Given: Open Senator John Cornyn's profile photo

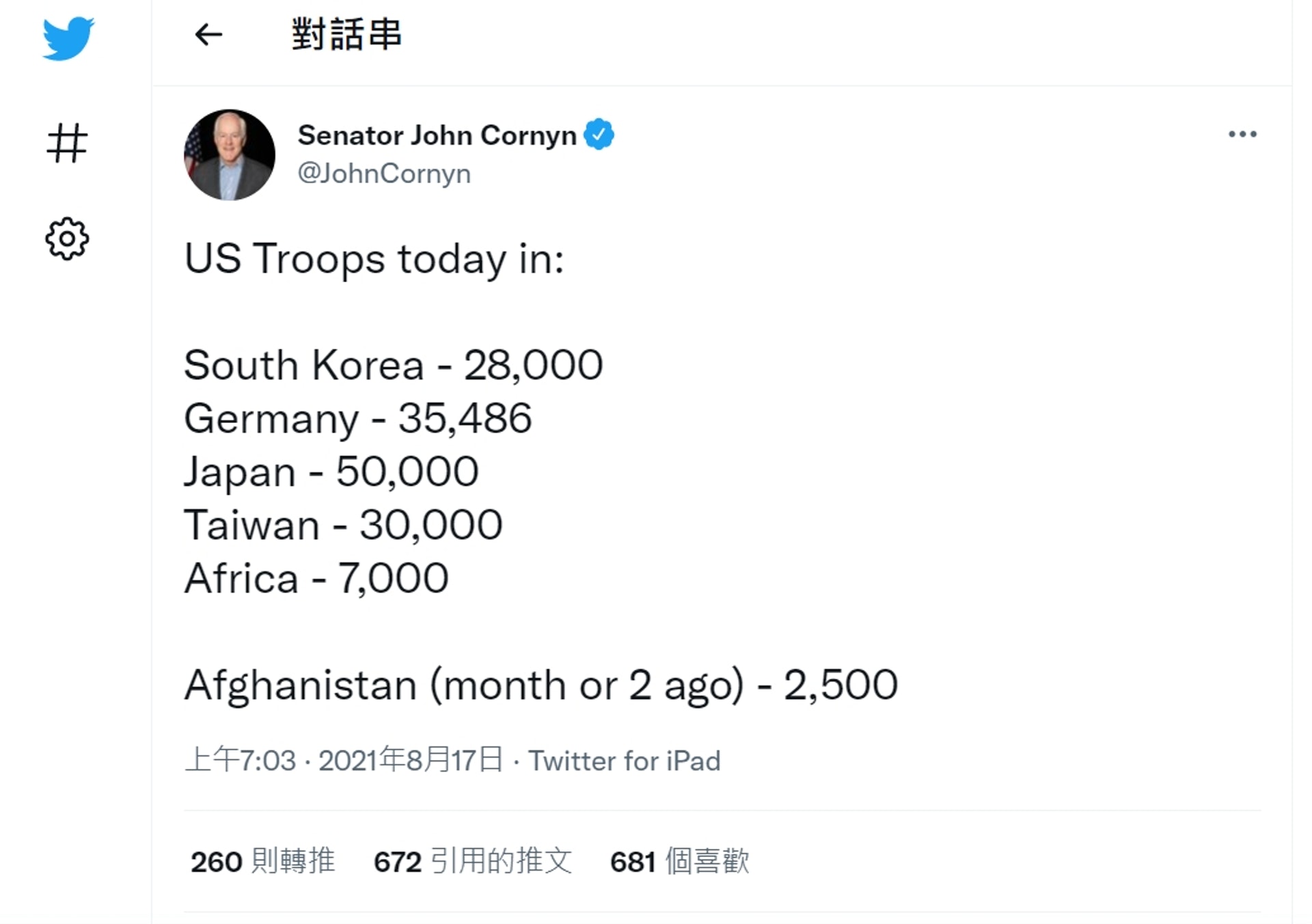Looking at the screenshot, I should point(230,155).
